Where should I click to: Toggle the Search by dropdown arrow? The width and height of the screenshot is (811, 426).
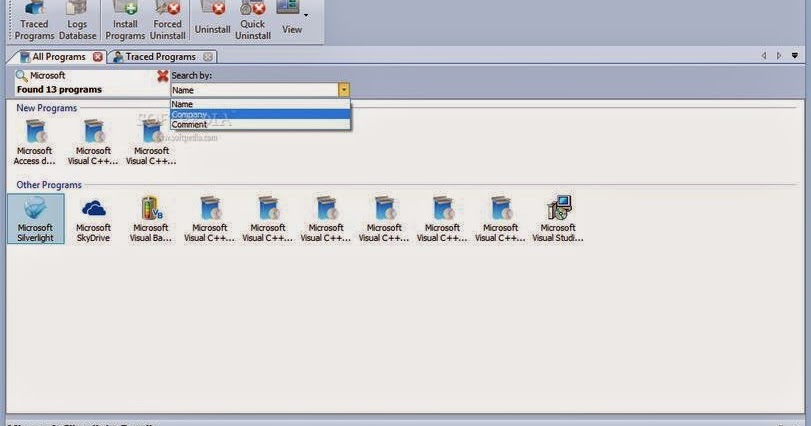(344, 90)
